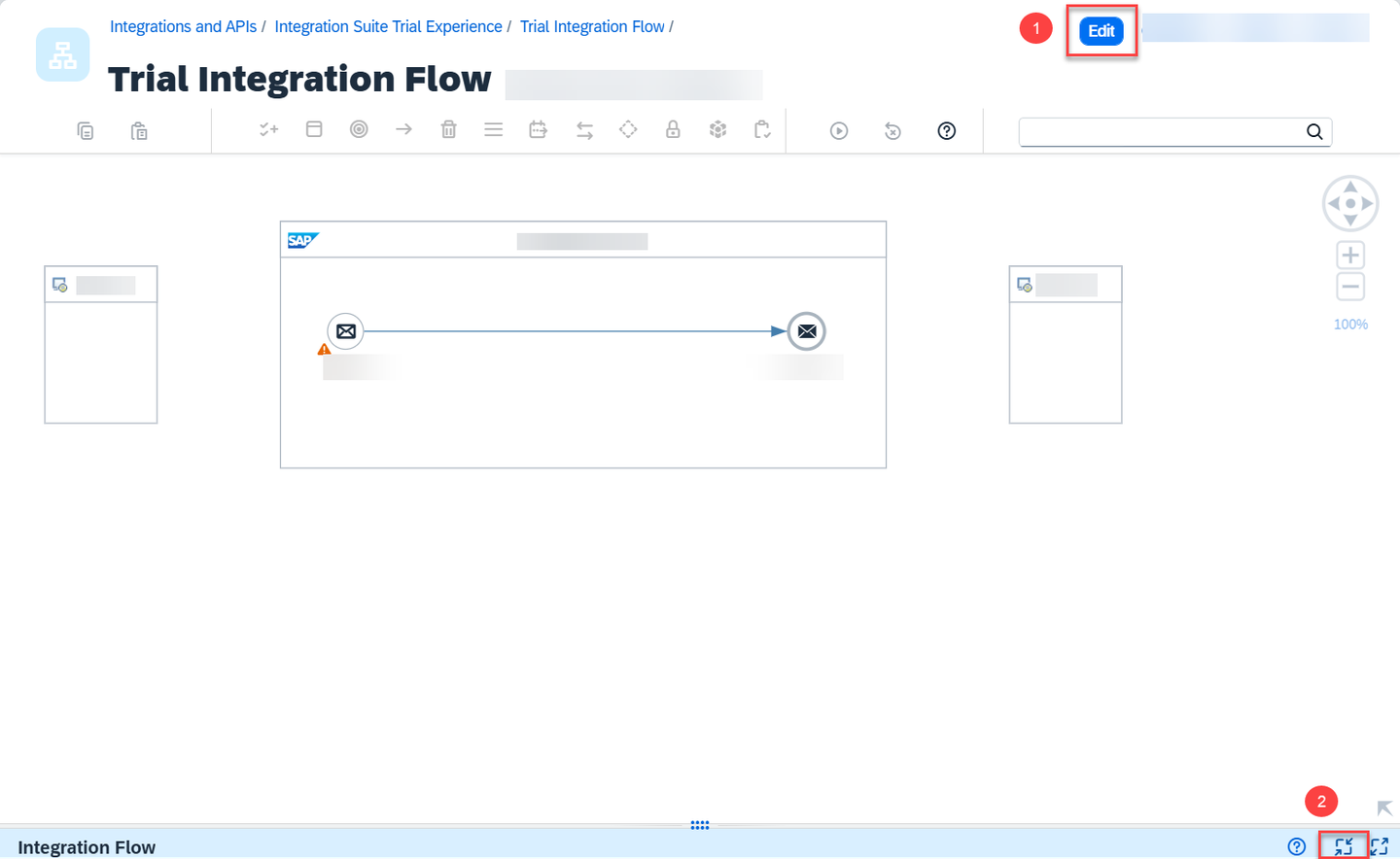This screenshot has width=1400, height=859.
Task: Select the window-shaped participant toolbar icon
Action: pyautogui.click(x=314, y=129)
